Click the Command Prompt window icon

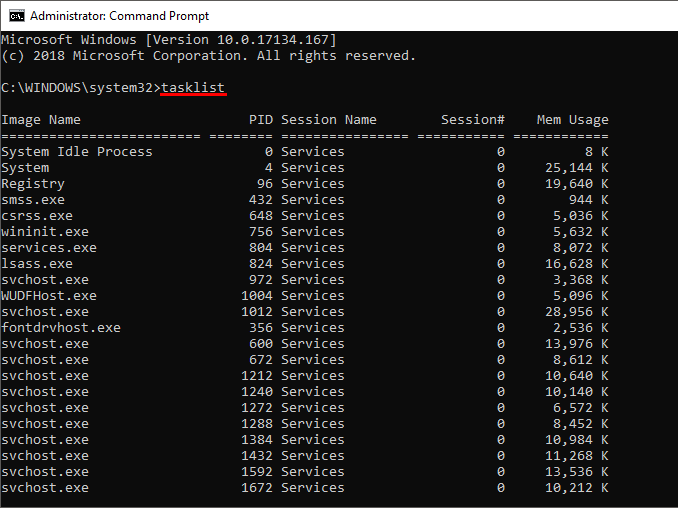coord(17,16)
